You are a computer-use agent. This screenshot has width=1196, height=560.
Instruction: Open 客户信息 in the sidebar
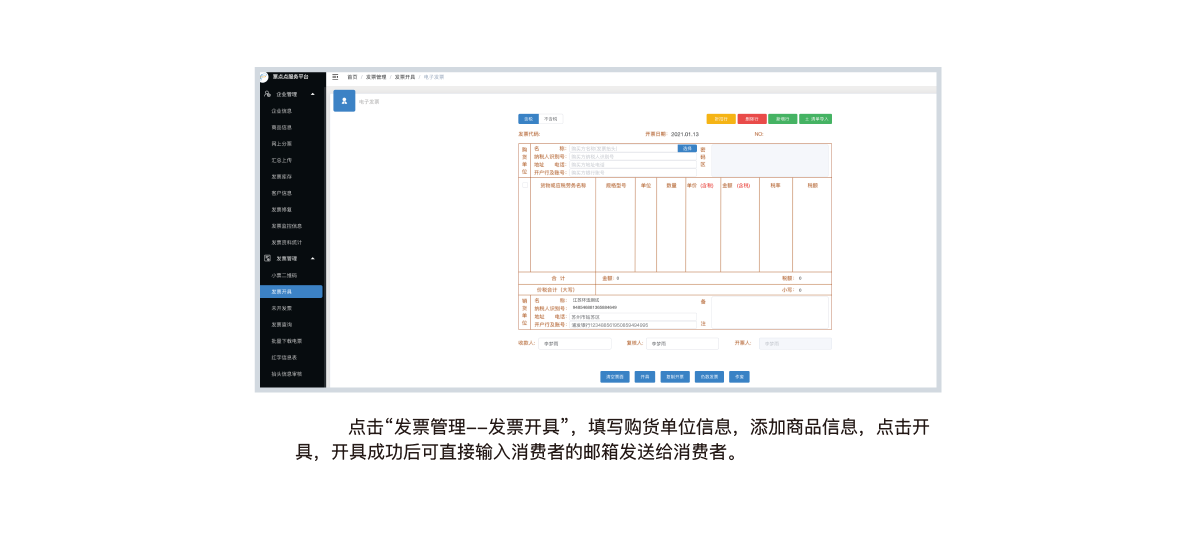tap(281, 193)
